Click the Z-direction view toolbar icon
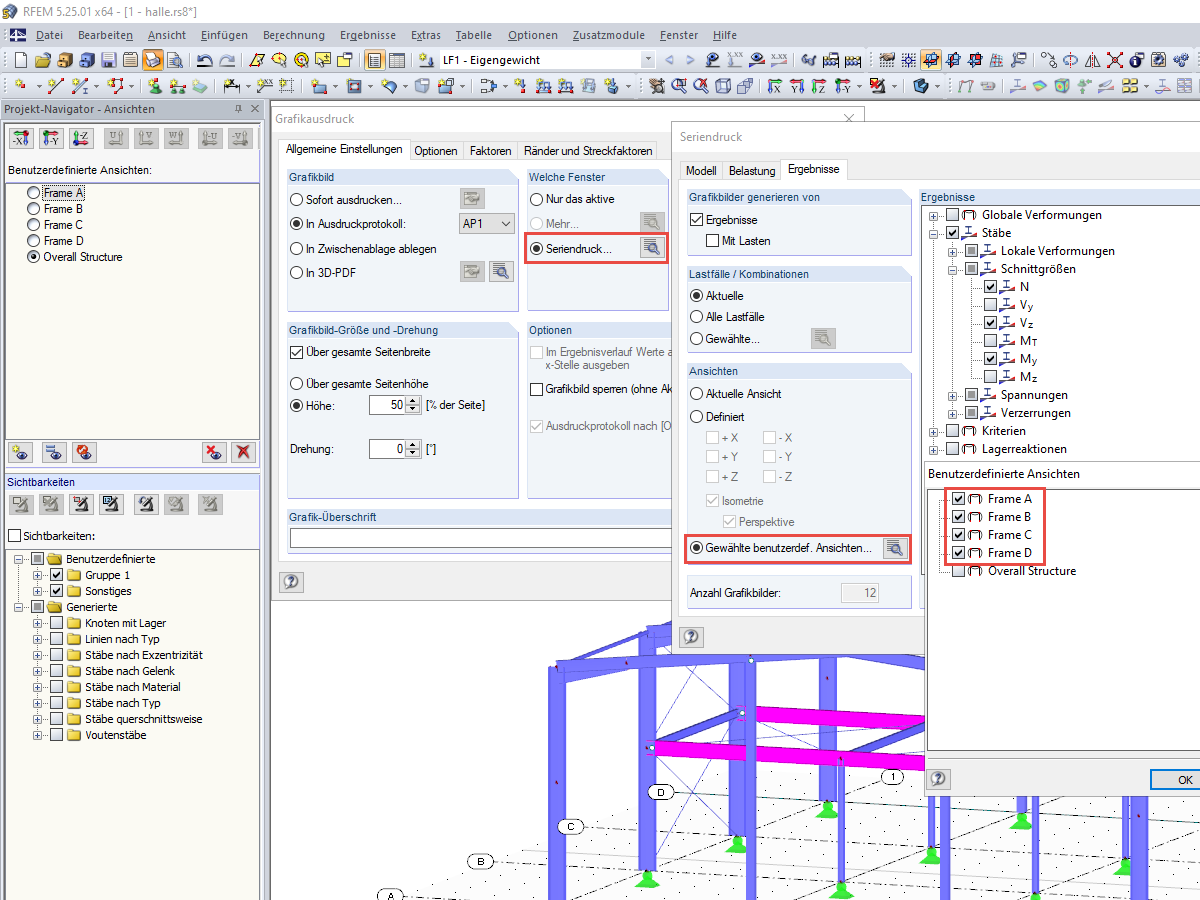This screenshot has height=900, width=1200. pyautogui.click(x=821, y=86)
